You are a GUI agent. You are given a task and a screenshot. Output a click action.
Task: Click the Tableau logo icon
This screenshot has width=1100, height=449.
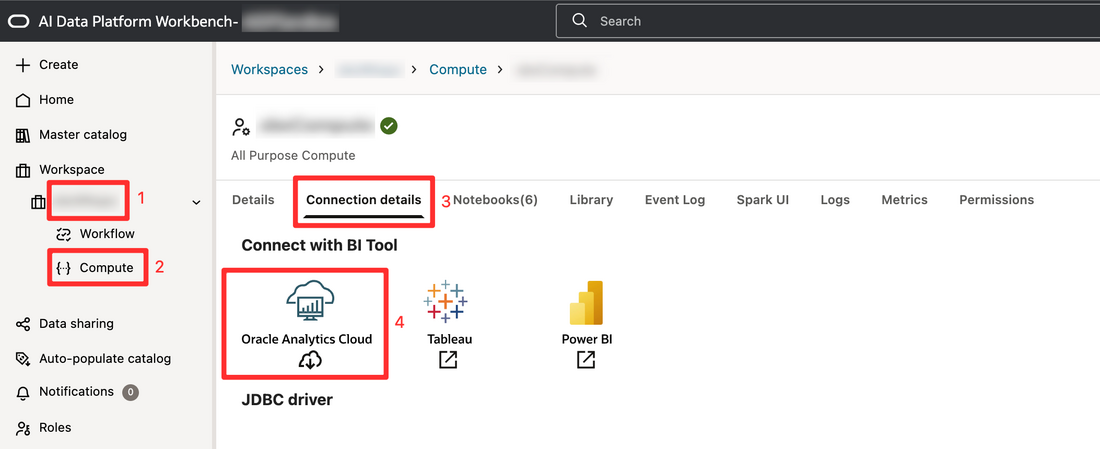coord(445,301)
